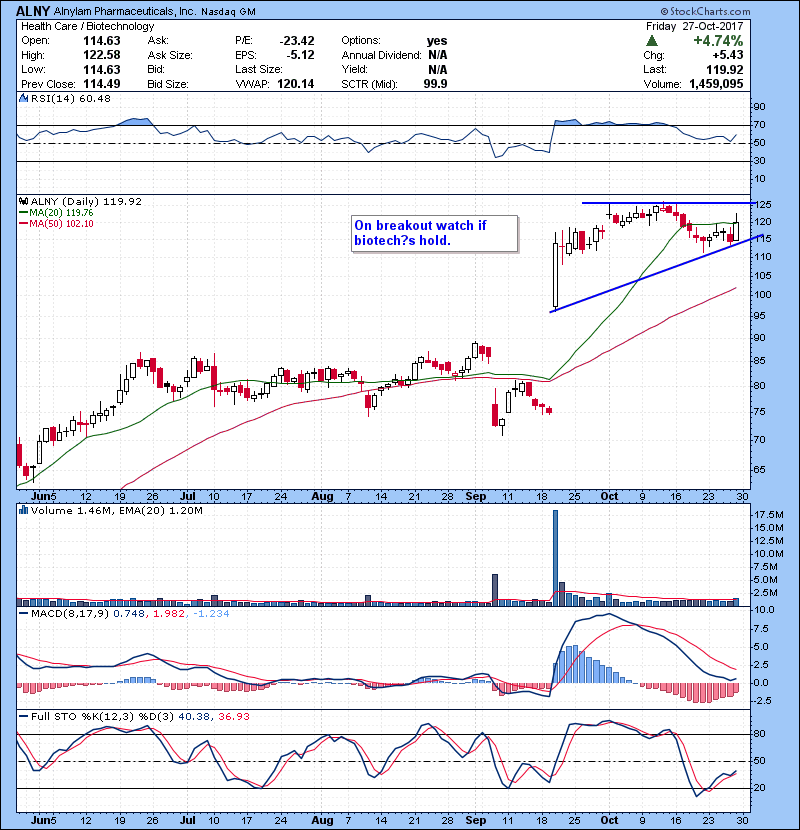Viewport: 800px width, 830px height.
Task: Click the green MA(20) legend line
Action: [24, 212]
